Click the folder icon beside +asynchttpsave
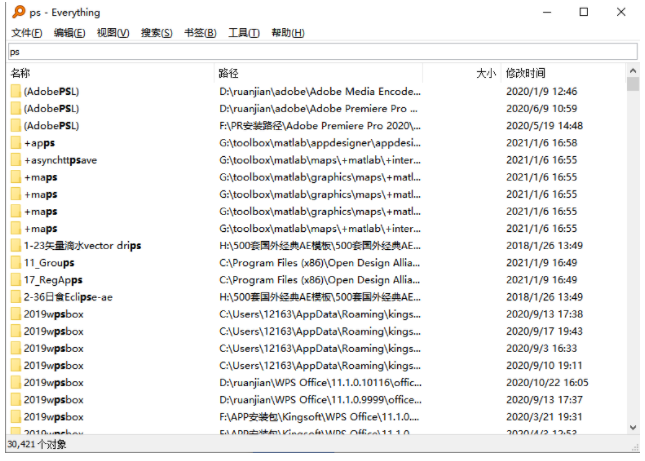The image size is (645, 461). pyautogui.click(x=16, y=160)
